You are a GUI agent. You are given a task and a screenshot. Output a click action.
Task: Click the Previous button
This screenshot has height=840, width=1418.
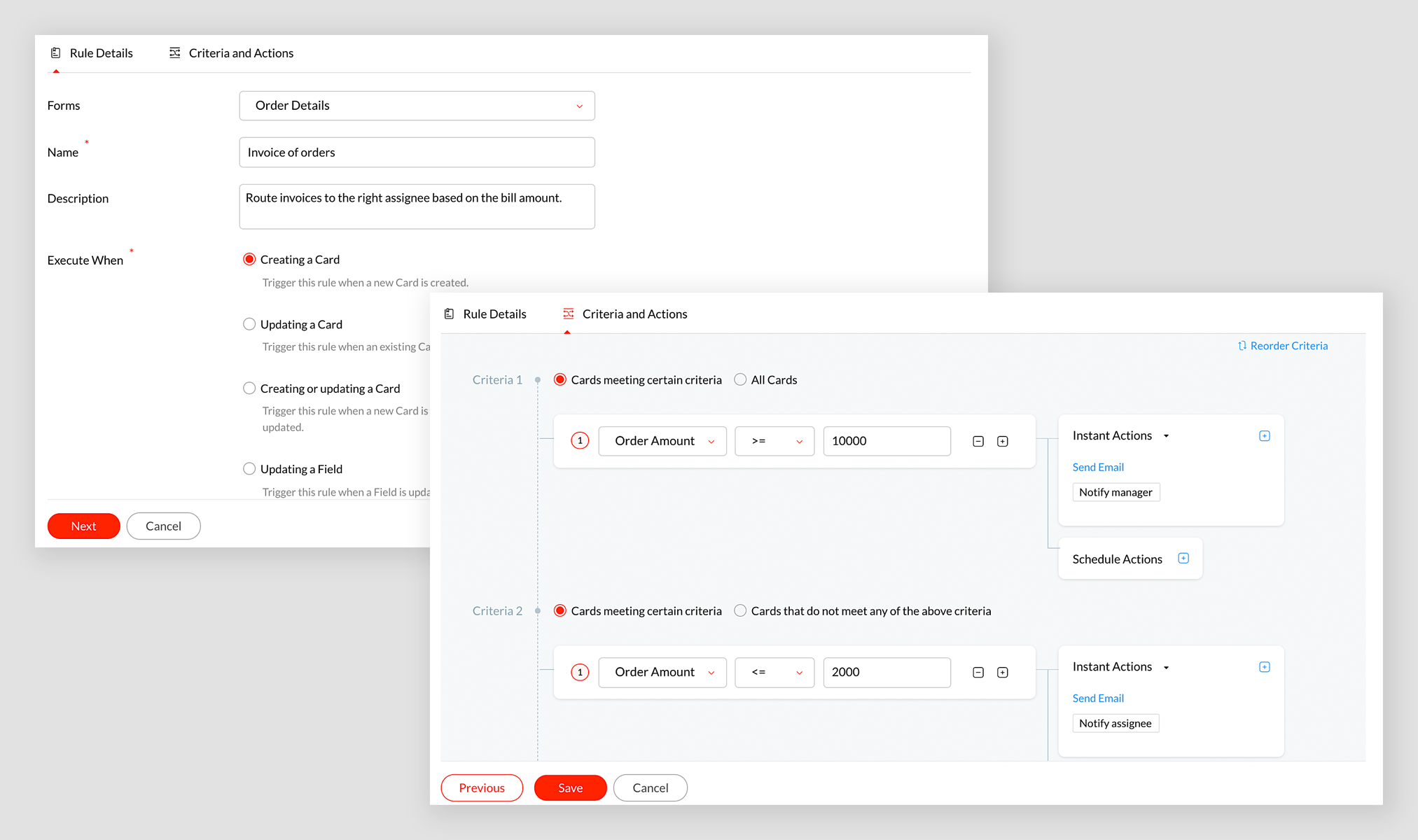[482, 787]
